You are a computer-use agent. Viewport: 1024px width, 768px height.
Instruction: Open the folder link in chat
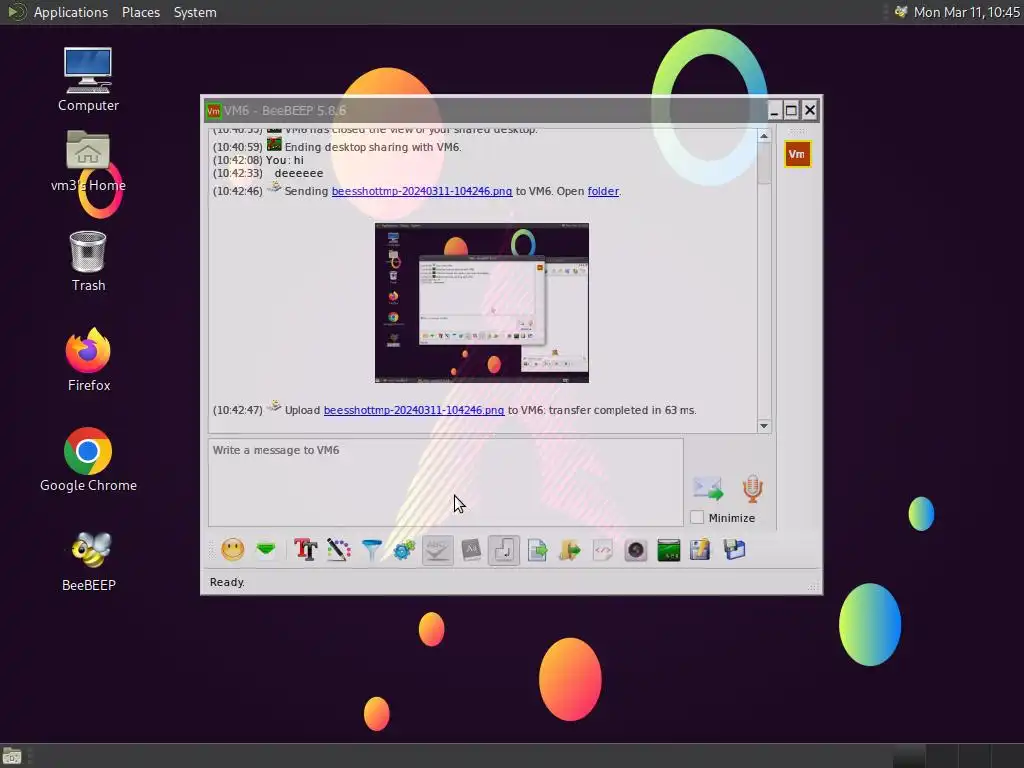click(603, 191)
